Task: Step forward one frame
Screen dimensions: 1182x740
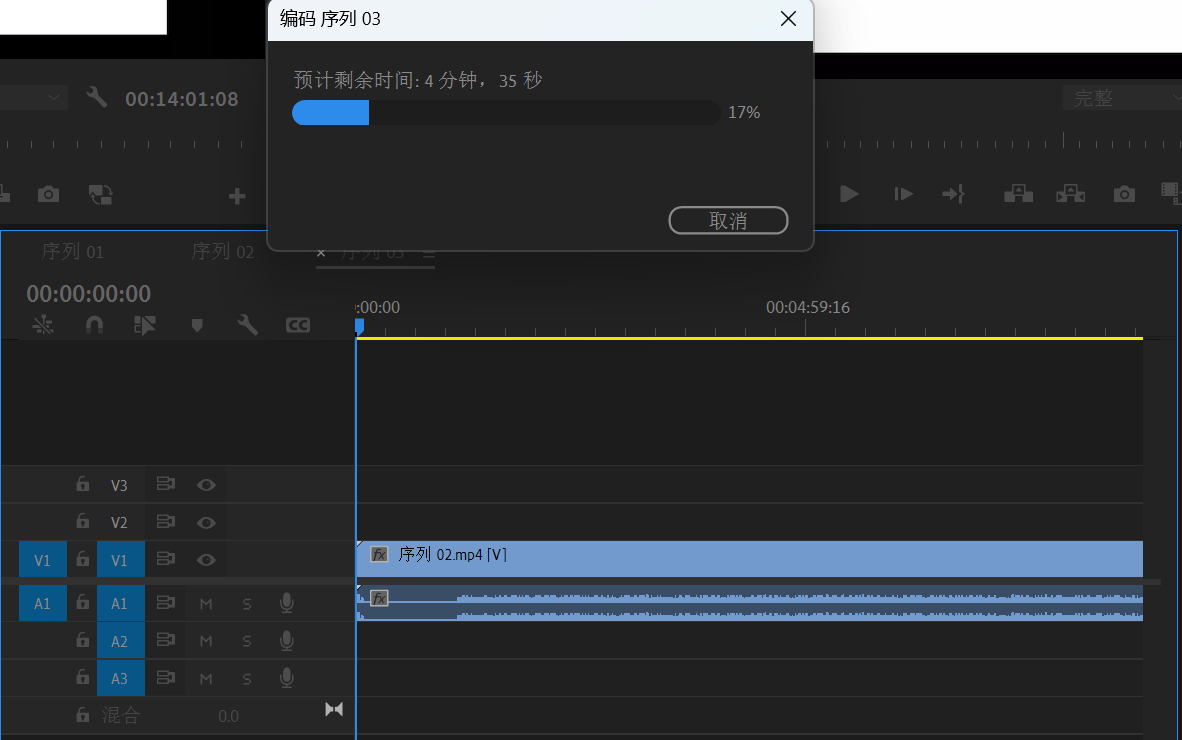Action: tap(903, 194)
